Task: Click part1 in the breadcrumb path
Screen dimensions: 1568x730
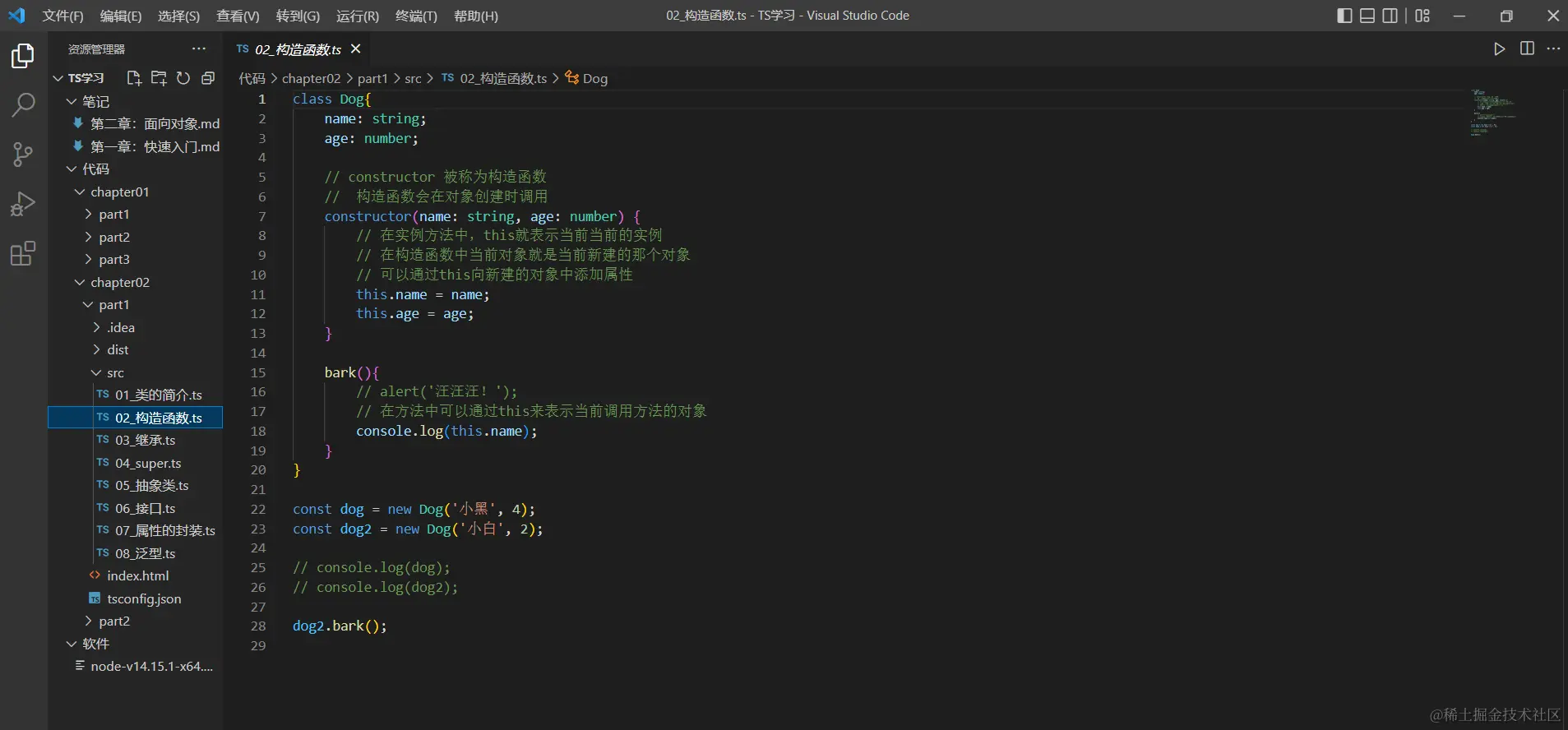Action: click(372, 78)
